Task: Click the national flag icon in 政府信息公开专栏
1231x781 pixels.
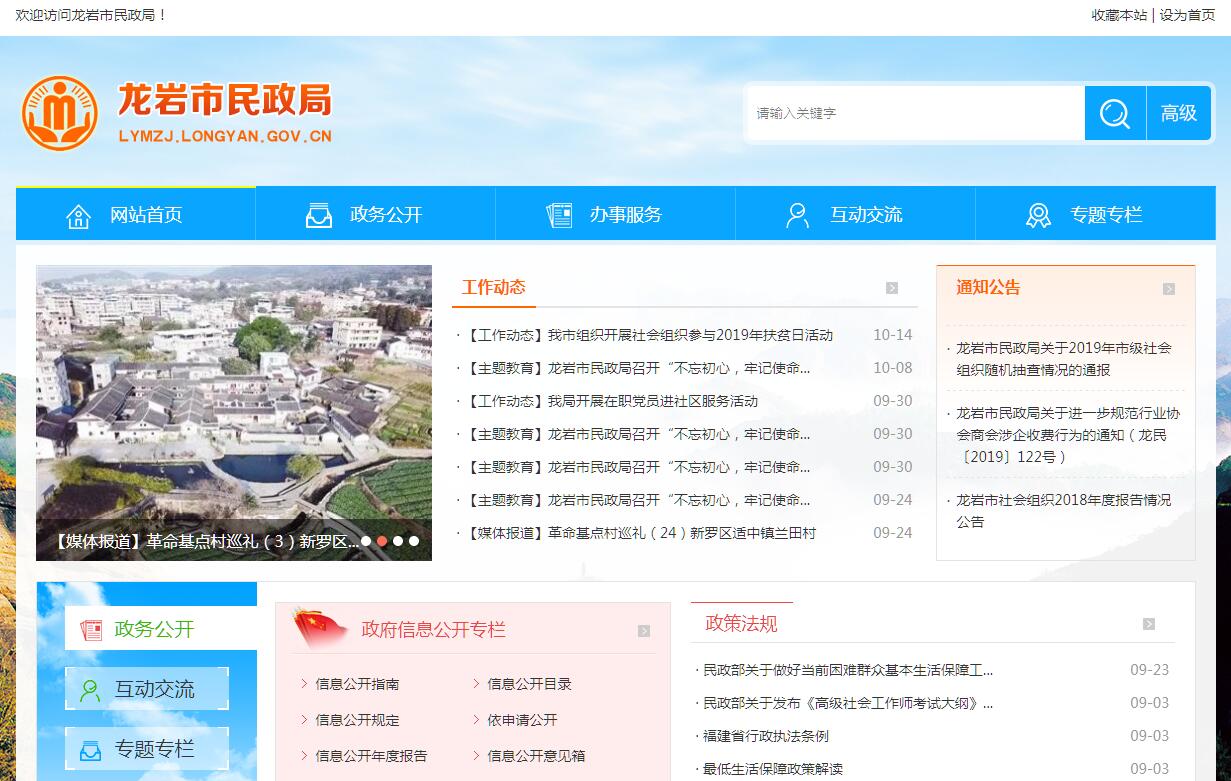Action: [x=320, y=629]
